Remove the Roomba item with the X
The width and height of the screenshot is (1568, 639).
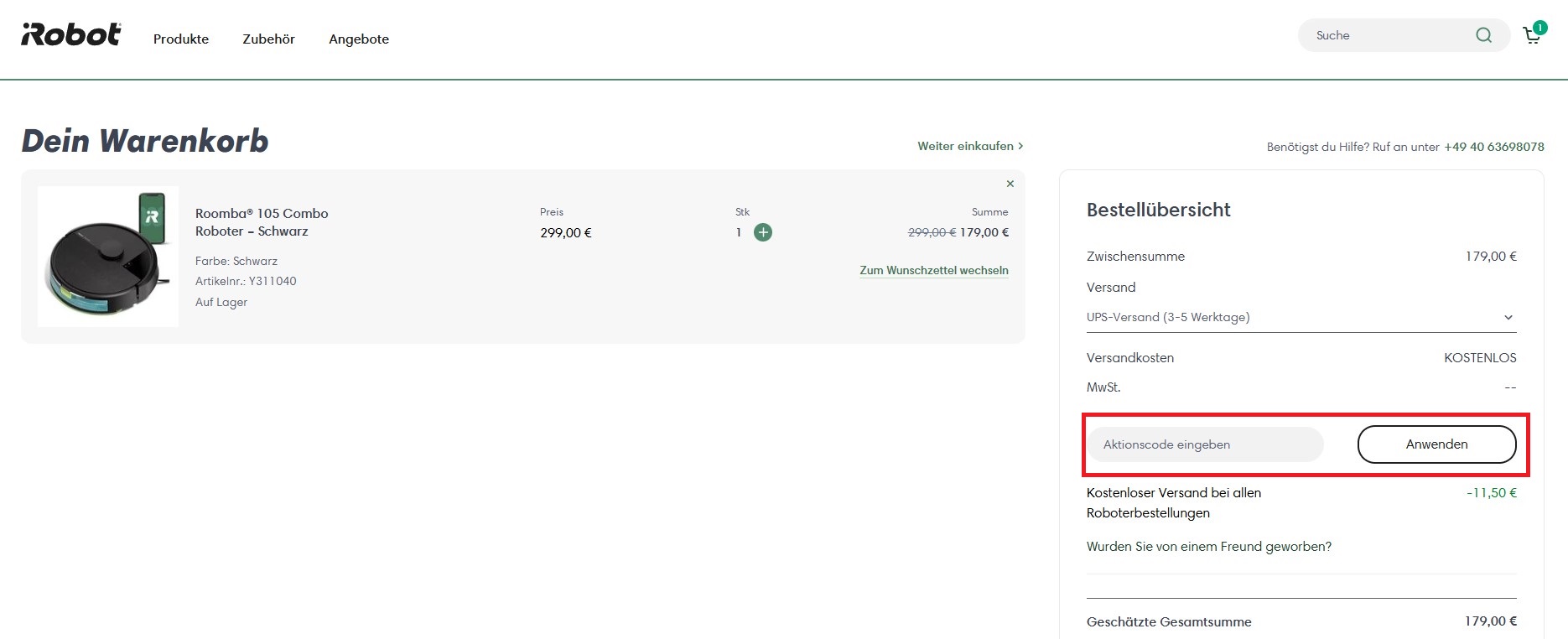(x=1010, y=184)
